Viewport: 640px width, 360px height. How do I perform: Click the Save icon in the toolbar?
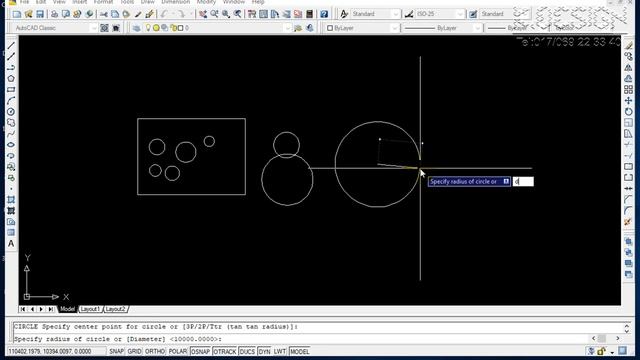pos(40,14)
